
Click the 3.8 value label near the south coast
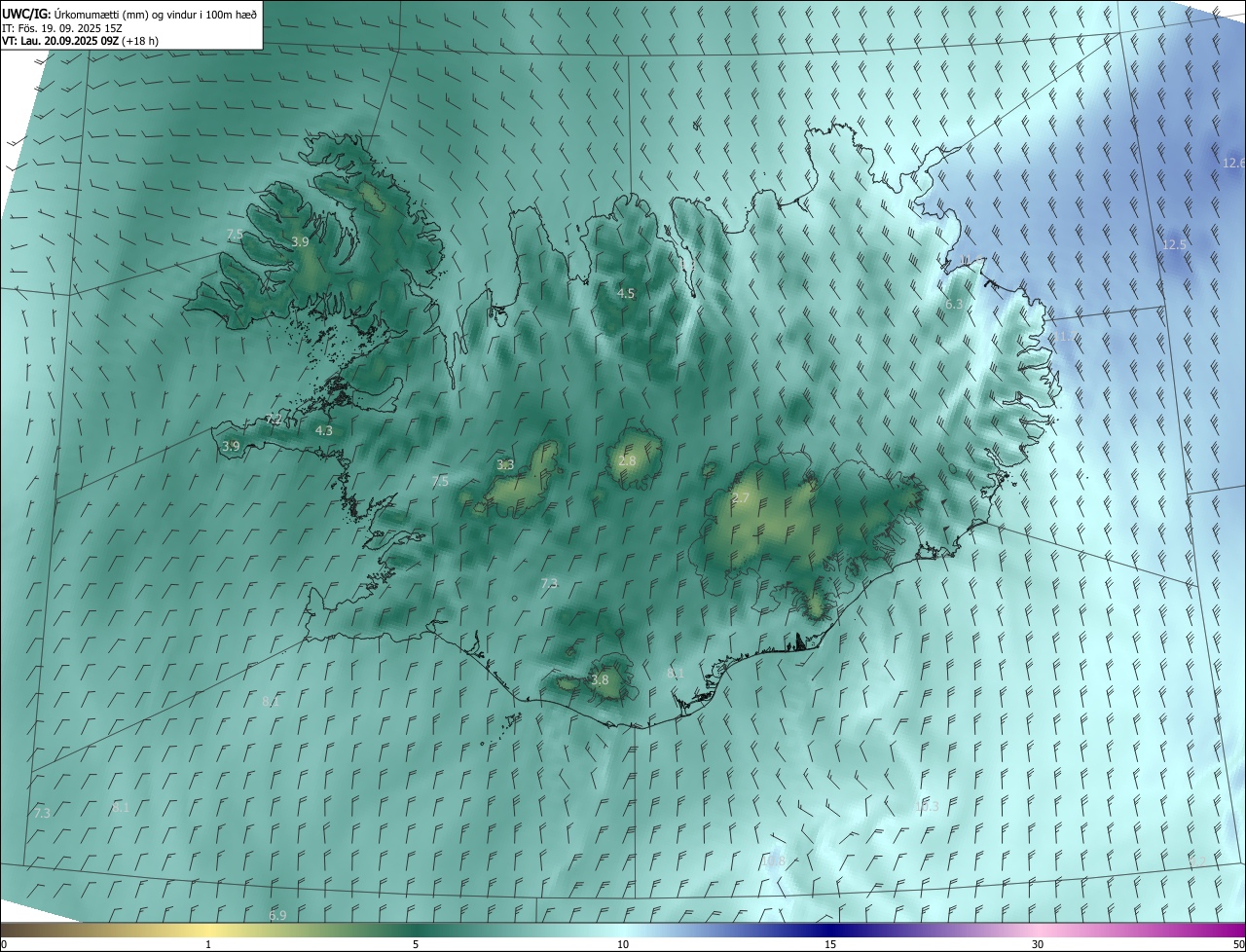click(x=600, y=679)
